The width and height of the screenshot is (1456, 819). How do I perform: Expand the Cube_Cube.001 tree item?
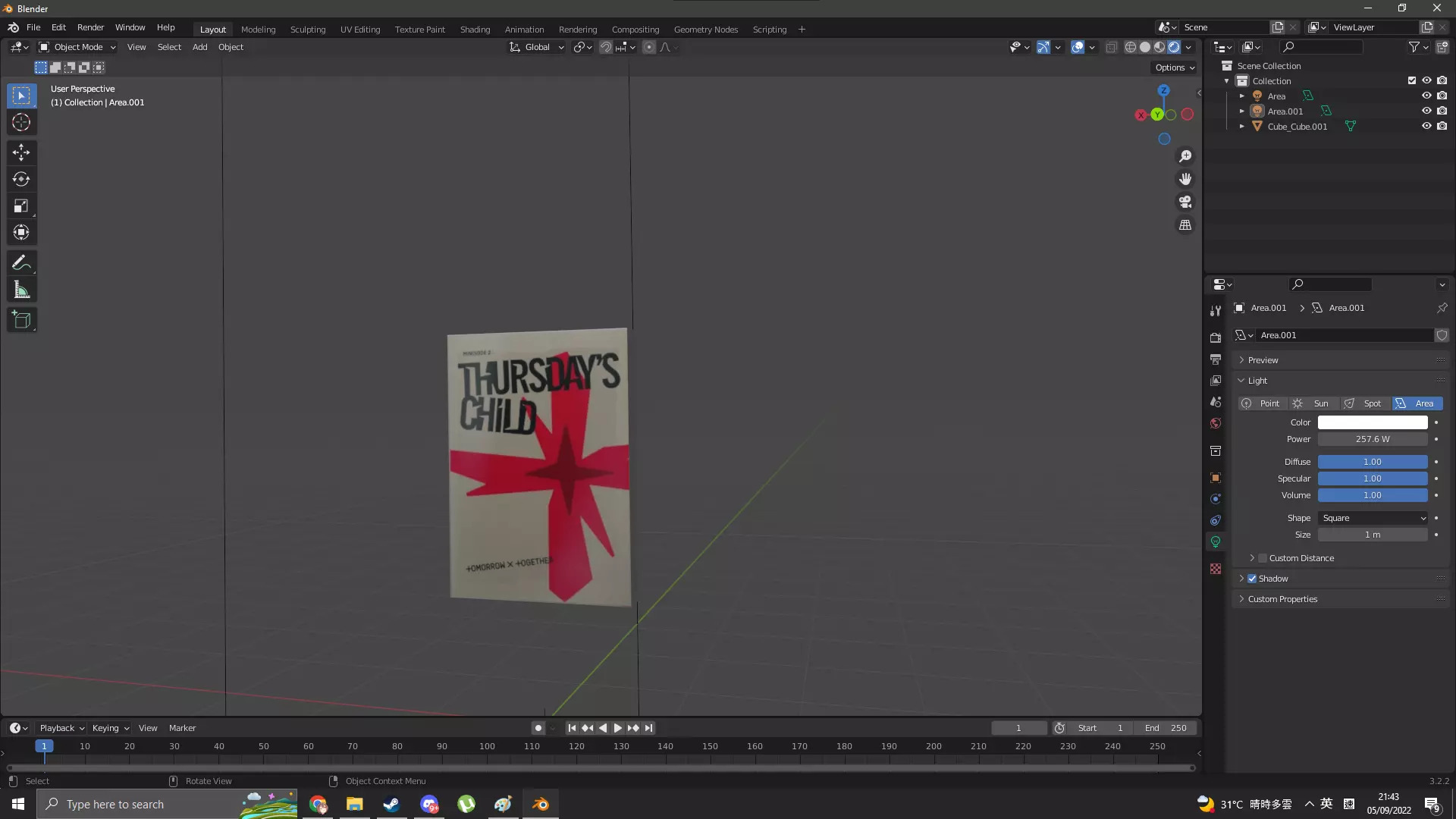(x=1242, y=126)
